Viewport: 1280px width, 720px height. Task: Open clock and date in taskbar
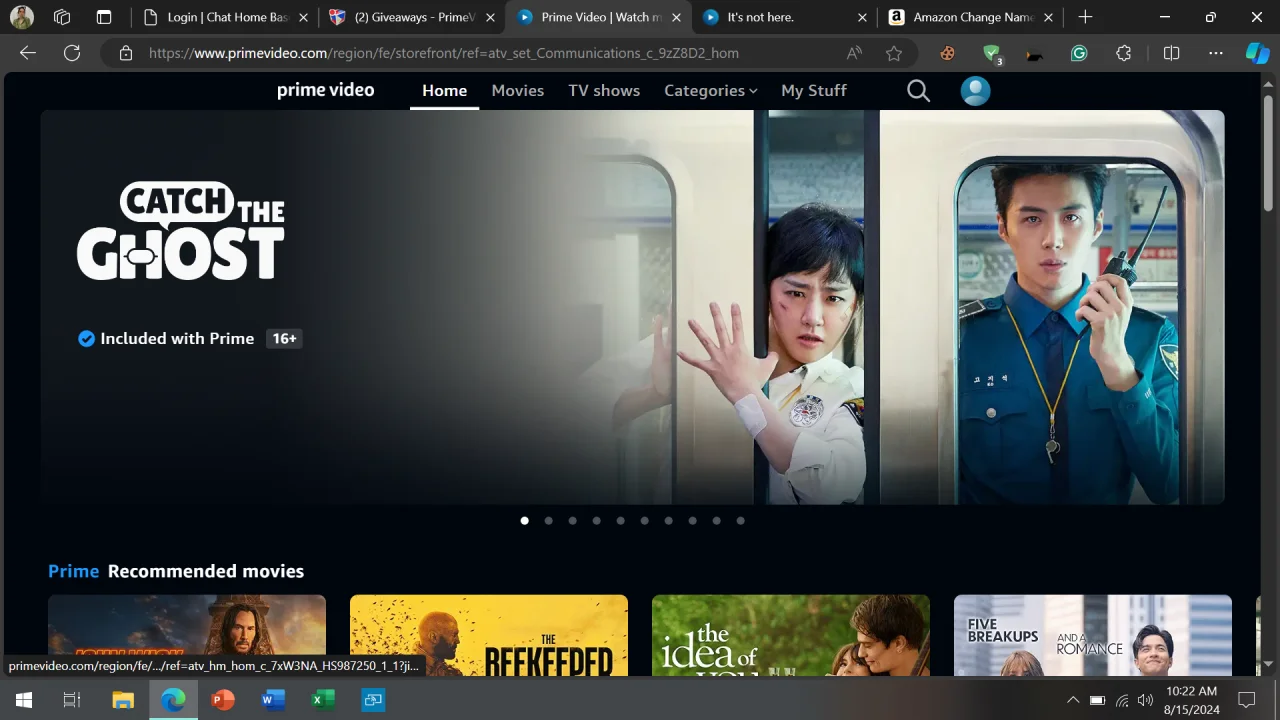tap(1192, 700)
